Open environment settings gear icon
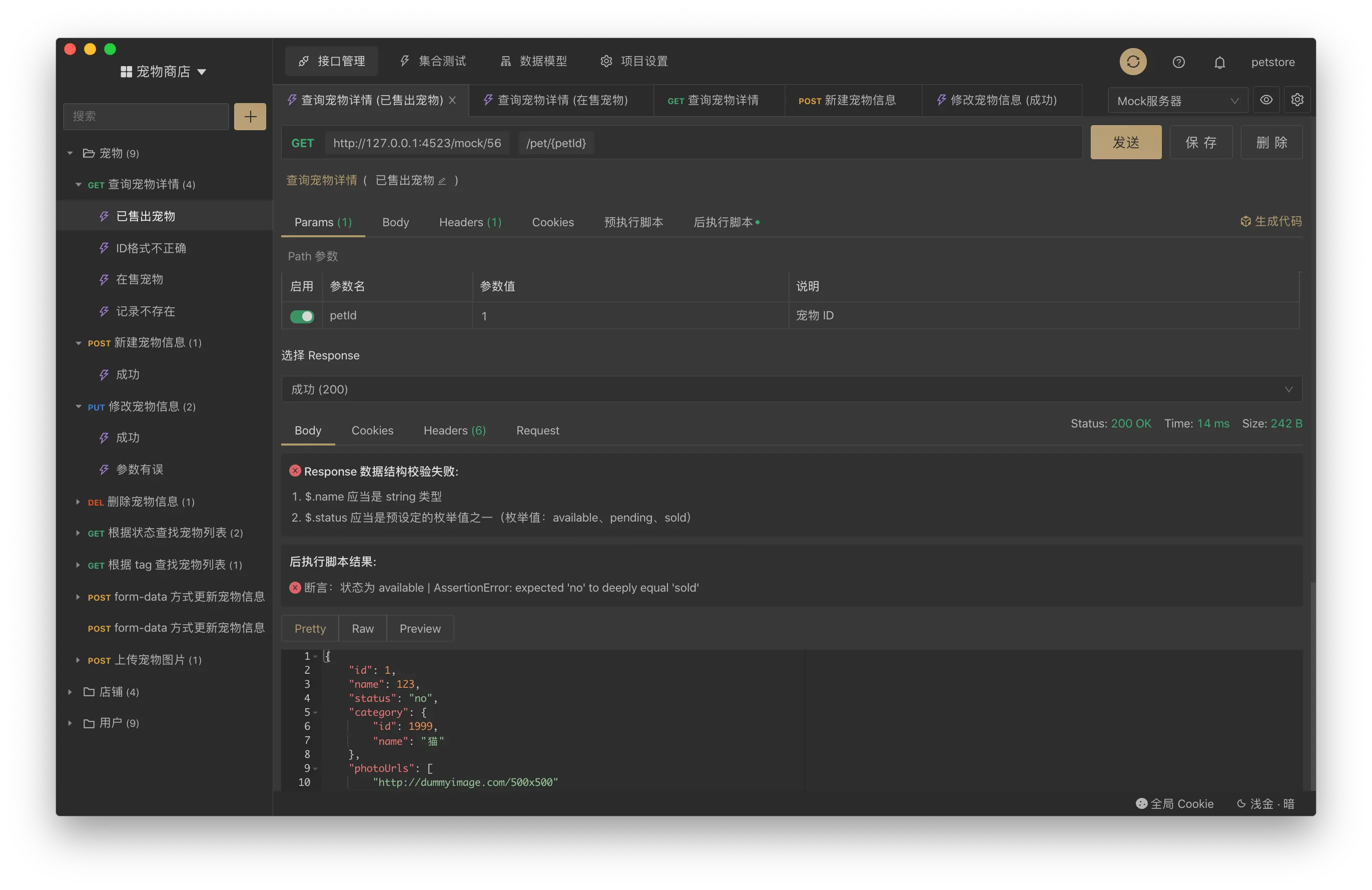1372x890 pixels. tap(1297, 100)
